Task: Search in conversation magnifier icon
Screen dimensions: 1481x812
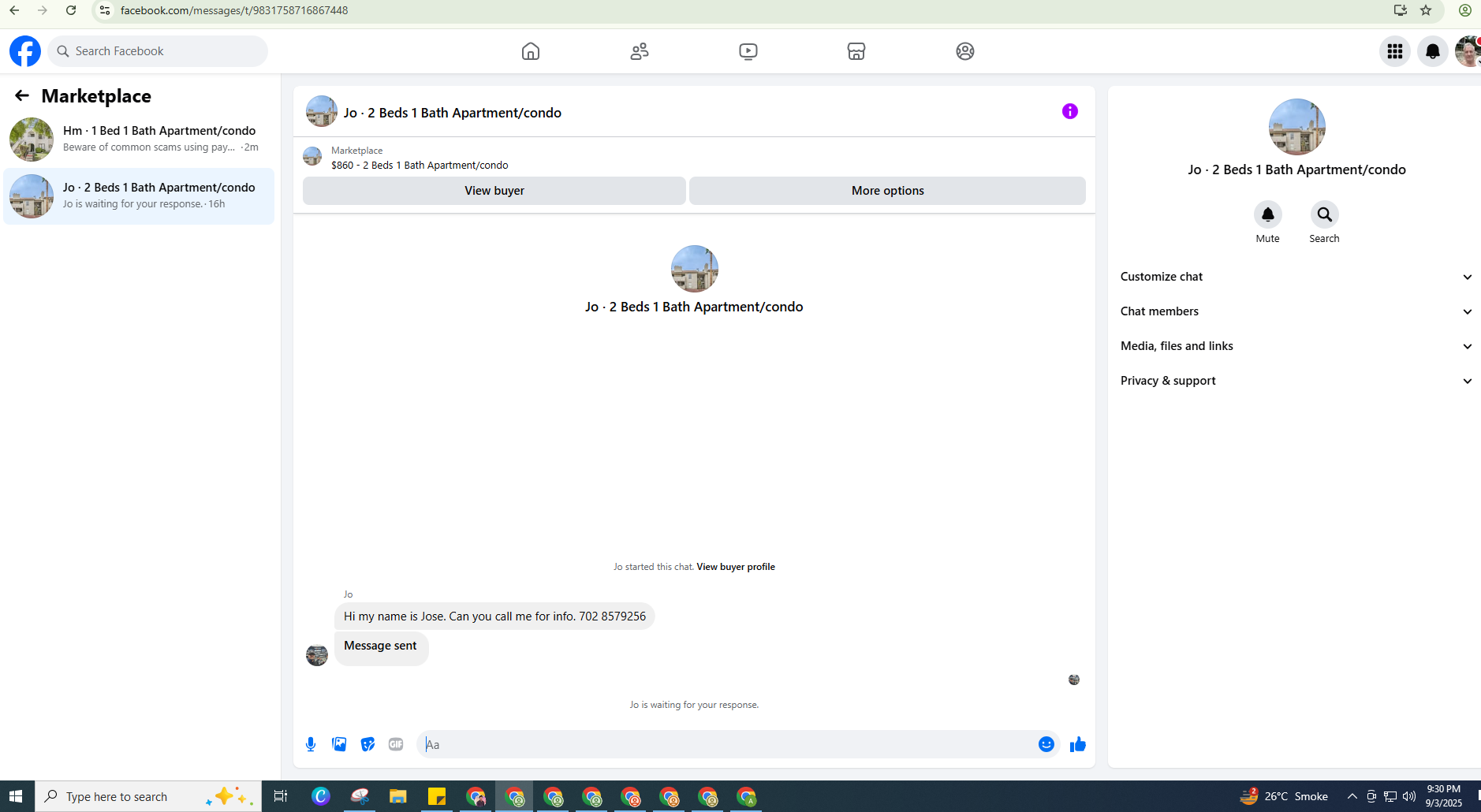Action: (x=1325, y=214)
